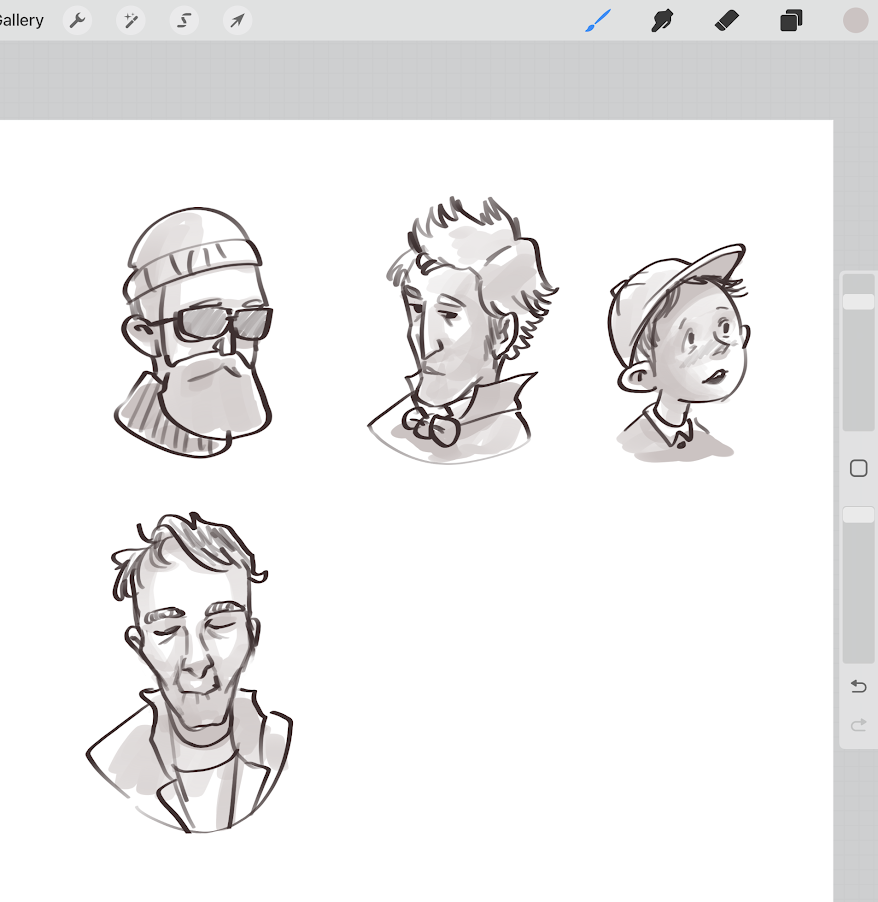The image size is (878, 902).
Task: Click the brush opacity slider handle
Action: (858, 514)
